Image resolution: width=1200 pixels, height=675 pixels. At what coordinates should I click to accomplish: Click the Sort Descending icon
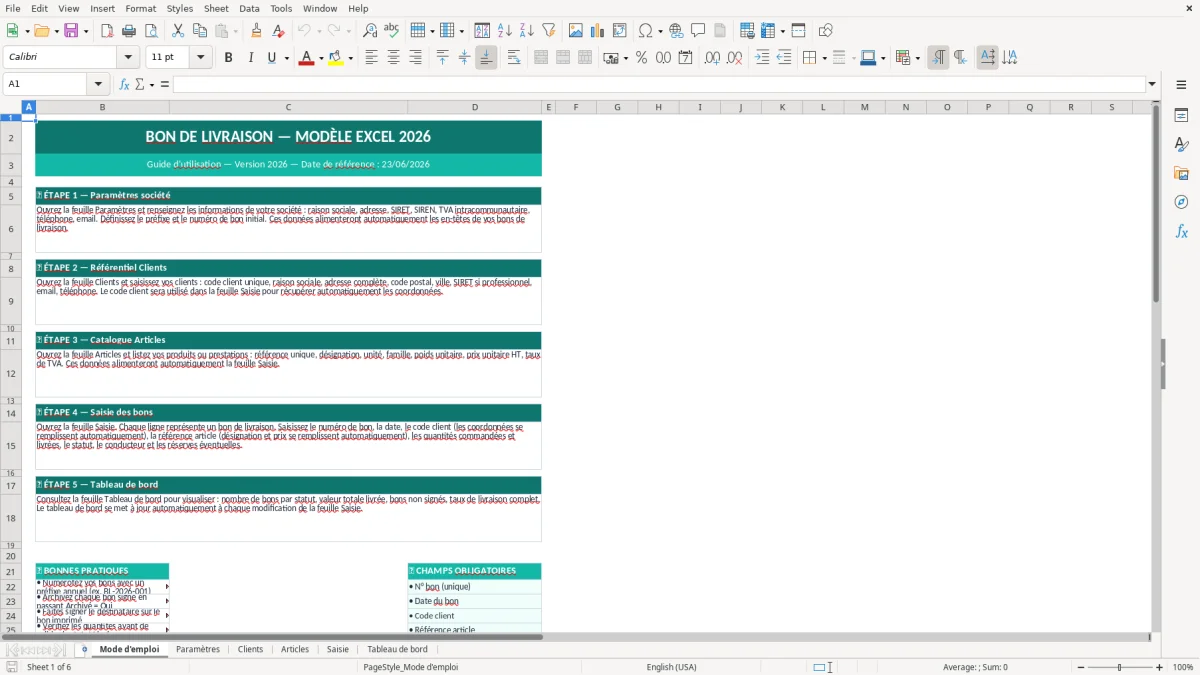pyautogui.click(x=527, y=31)
